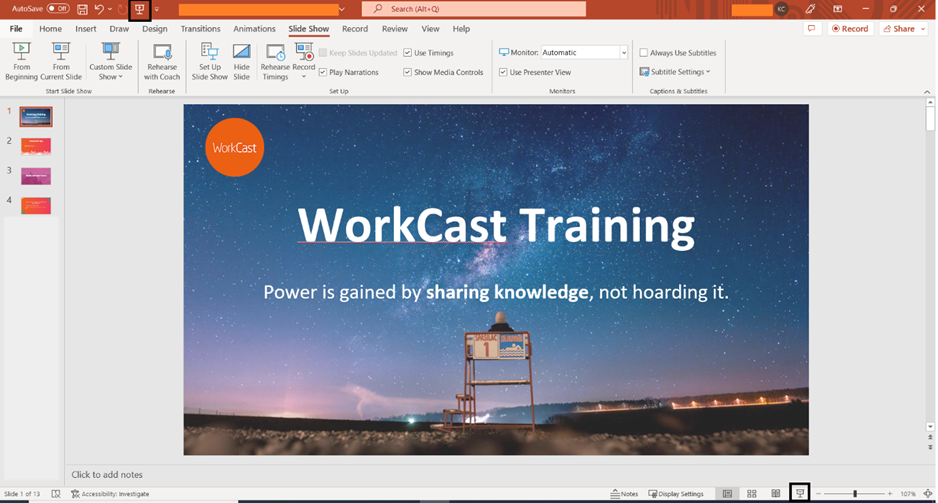Open the file name dropdown in title bar
938x503 pixels.
pos(342,10)
